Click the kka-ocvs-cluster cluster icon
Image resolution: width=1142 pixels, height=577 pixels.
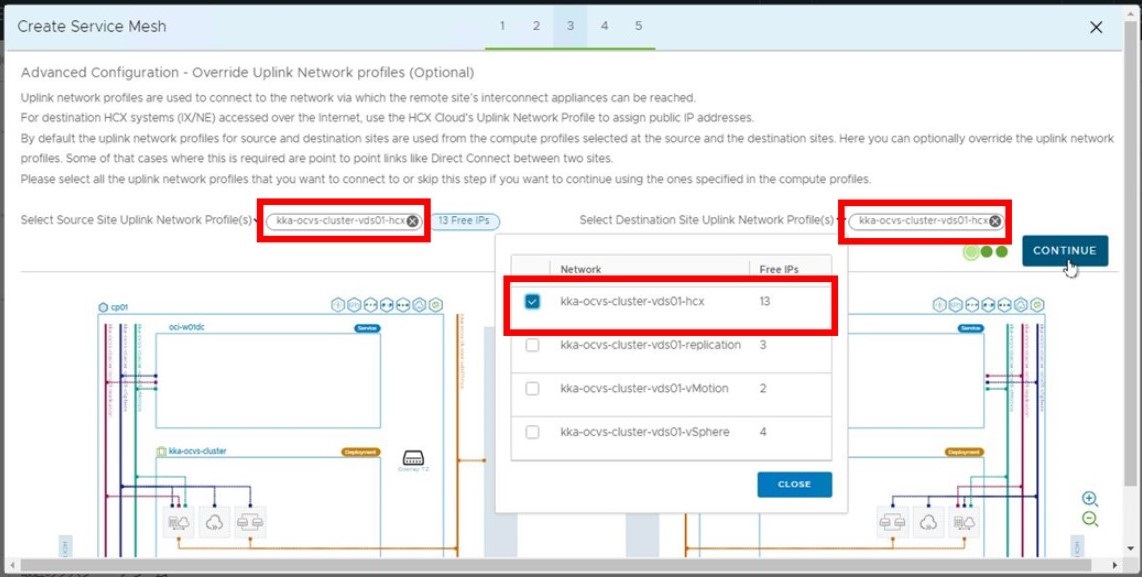click(162, 452)
